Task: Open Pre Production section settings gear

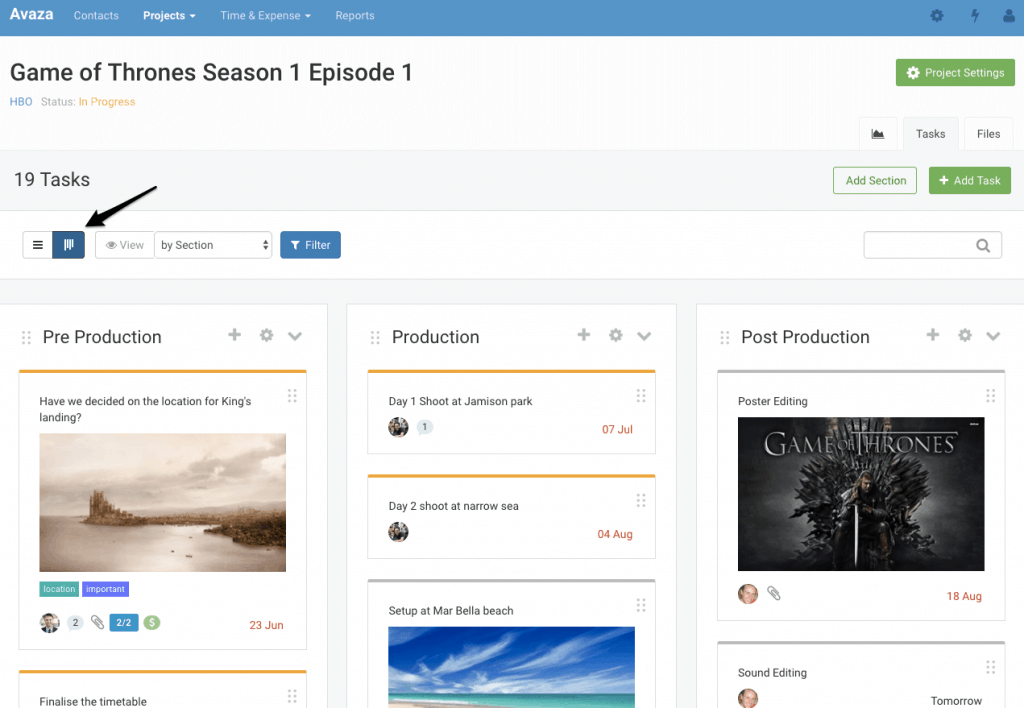Action: click(266, 335)
